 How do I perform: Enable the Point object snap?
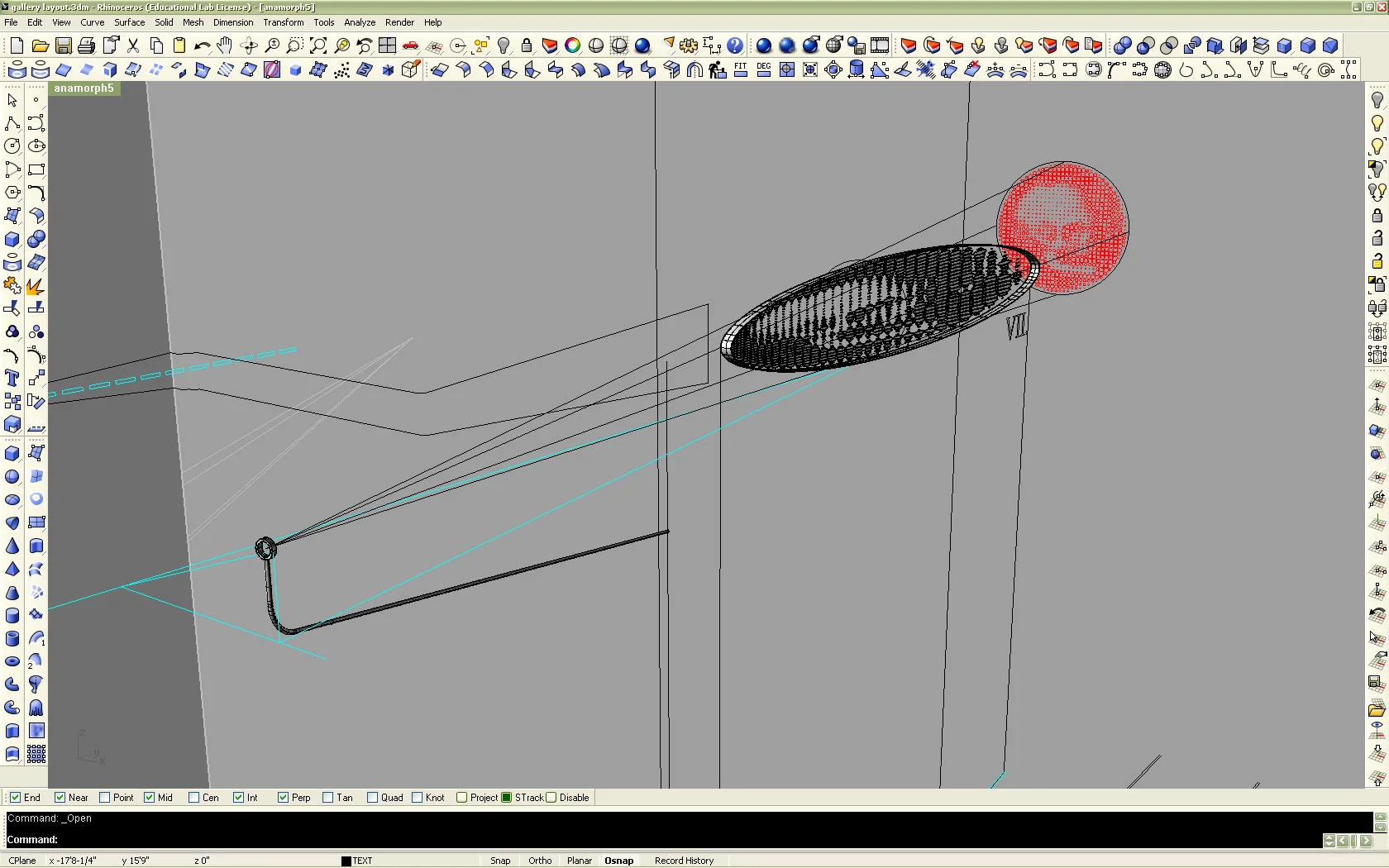click(x=103, y=798)
